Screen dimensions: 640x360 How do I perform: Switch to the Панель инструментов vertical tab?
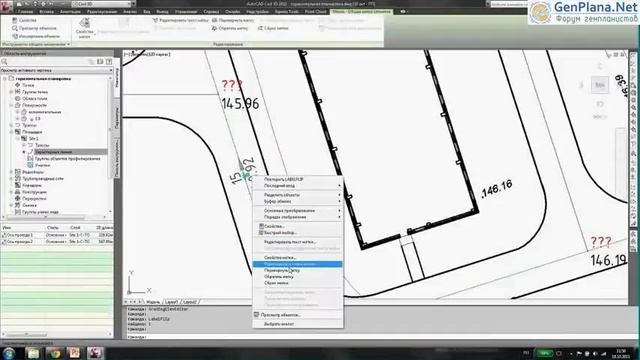coord(116,158)
